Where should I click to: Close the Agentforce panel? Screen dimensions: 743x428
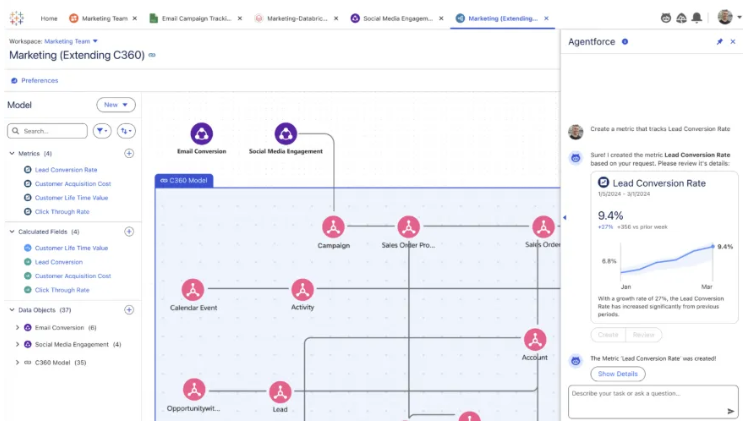(733, 42)
